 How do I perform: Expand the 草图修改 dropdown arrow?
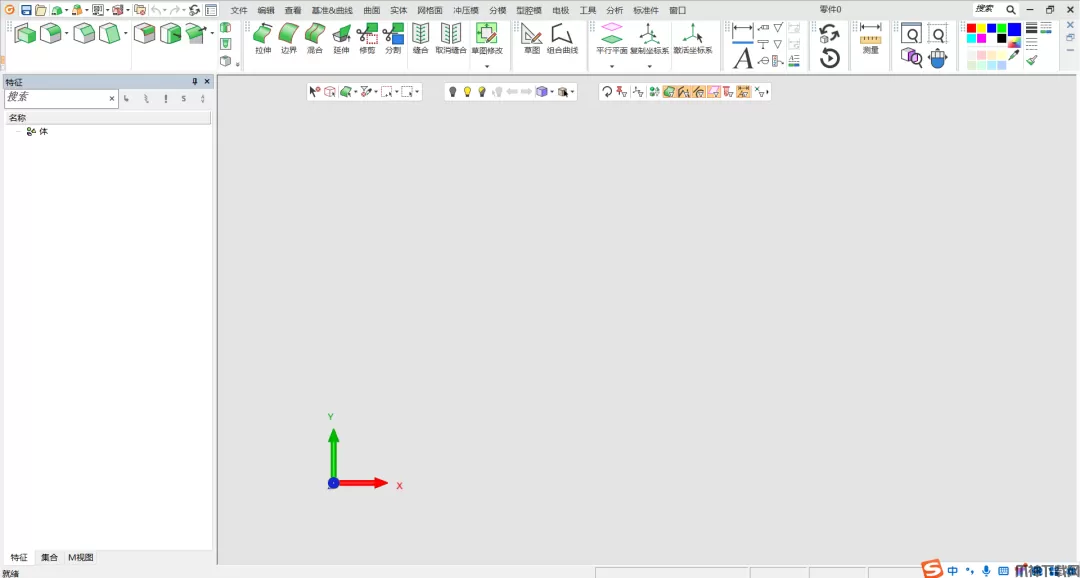(487, 66)
